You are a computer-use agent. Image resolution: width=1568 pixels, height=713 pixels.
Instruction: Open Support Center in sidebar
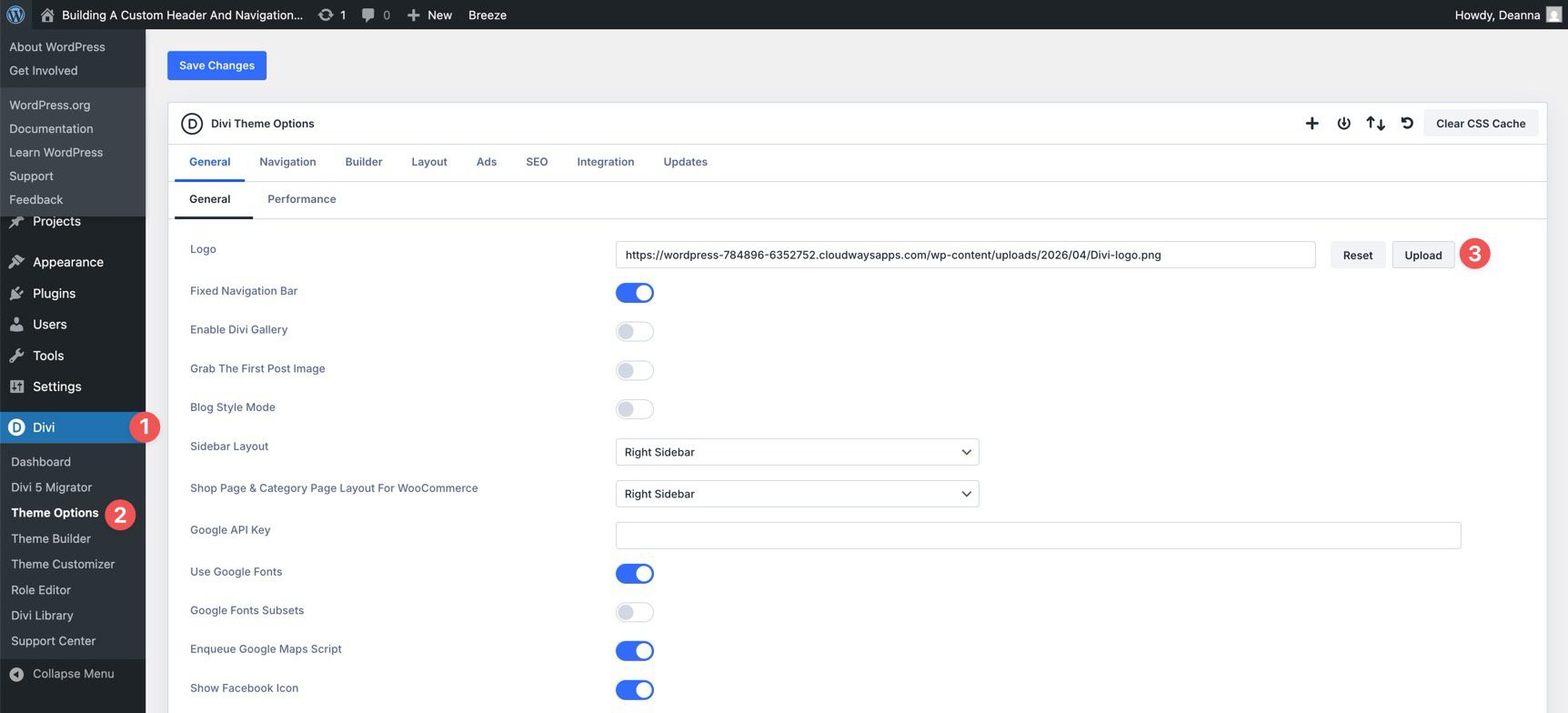point(53,641)
